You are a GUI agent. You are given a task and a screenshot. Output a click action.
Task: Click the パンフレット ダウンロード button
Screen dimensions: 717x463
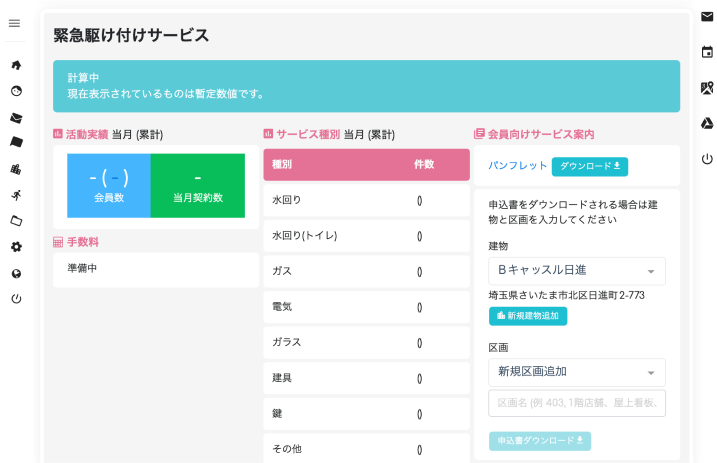click(589, 166)
